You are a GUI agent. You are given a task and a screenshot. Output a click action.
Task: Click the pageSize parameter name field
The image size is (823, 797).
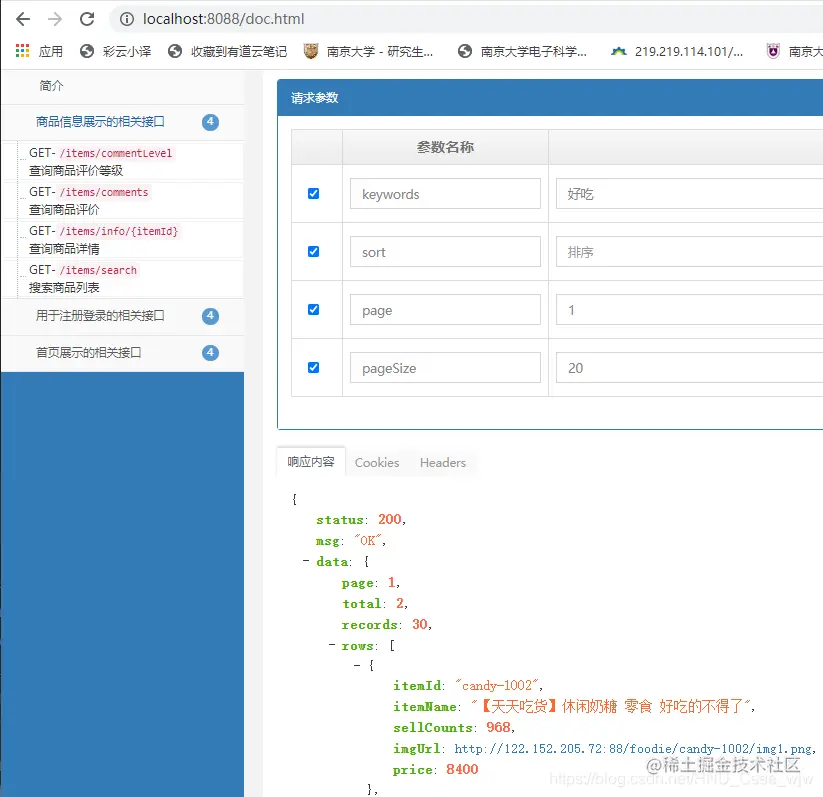(x=445, y=368)
